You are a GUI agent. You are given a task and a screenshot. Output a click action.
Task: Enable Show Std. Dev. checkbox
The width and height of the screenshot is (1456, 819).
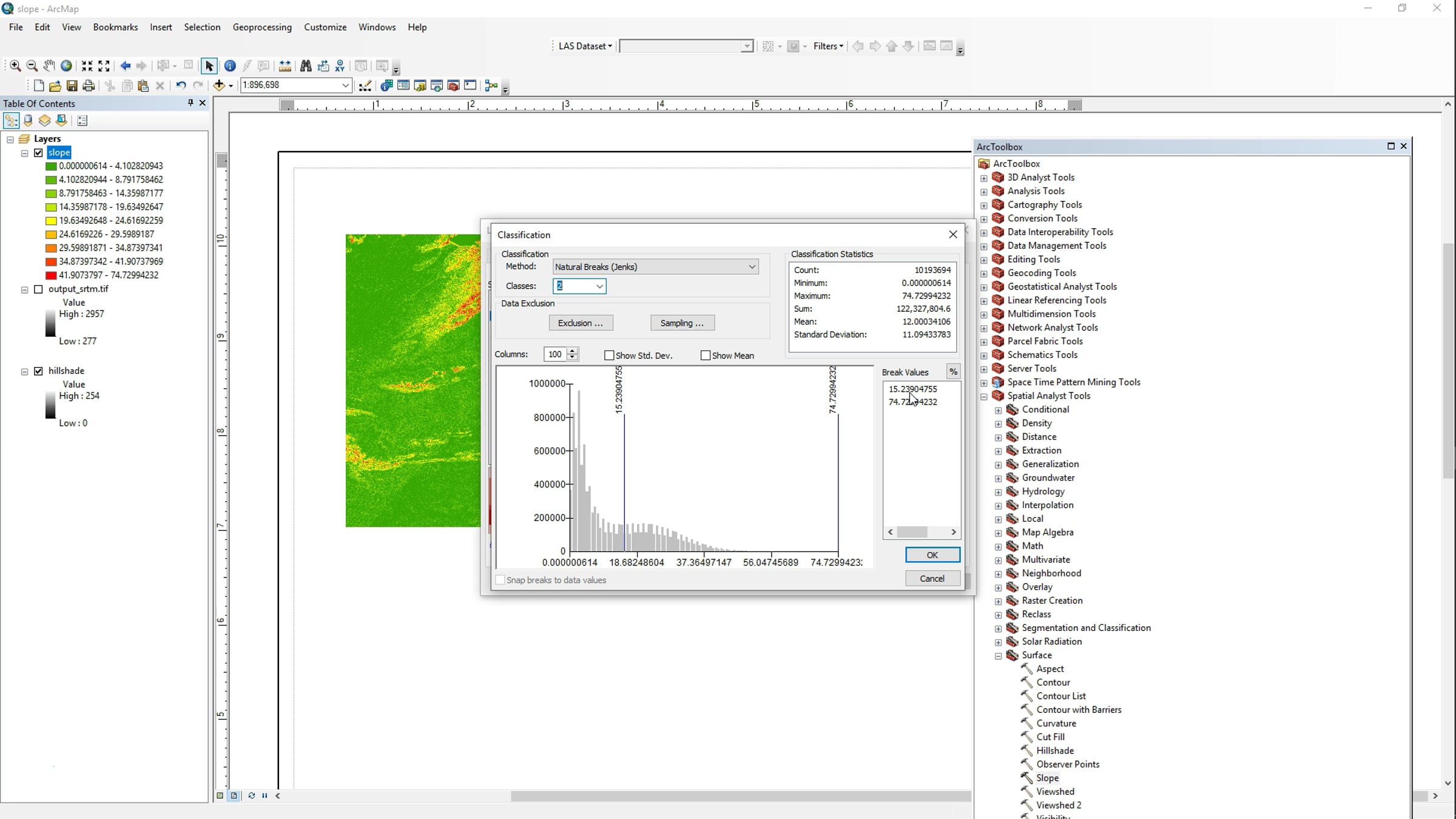pyautogui.click(x=609, y=356)
